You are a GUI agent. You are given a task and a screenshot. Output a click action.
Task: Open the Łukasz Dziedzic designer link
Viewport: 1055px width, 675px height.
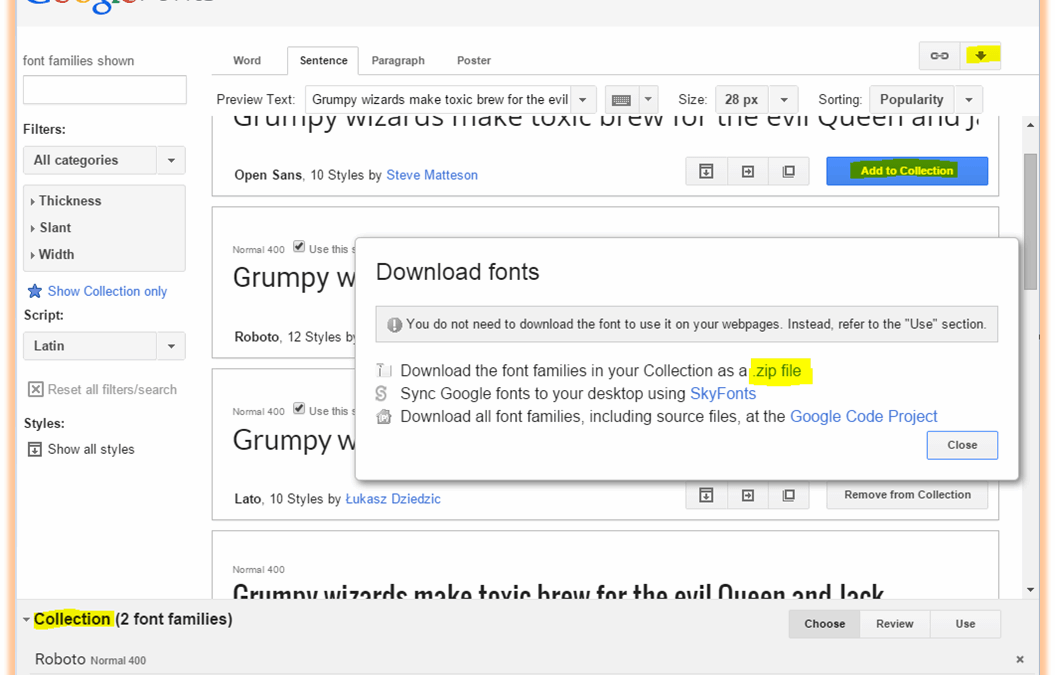click(x=393, y=499)
